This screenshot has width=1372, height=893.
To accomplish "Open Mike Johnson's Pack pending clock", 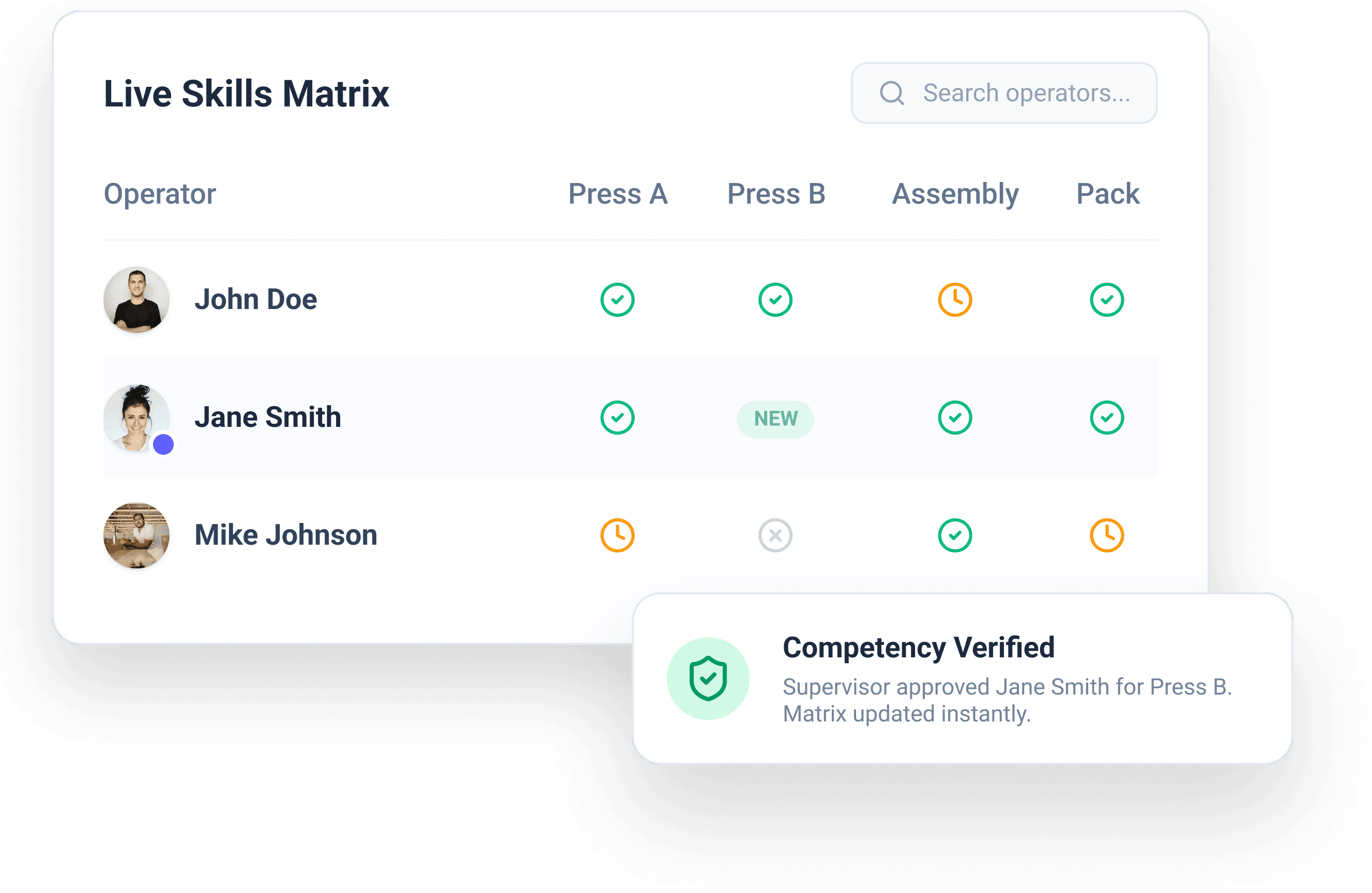I will tap(1106, 535).
